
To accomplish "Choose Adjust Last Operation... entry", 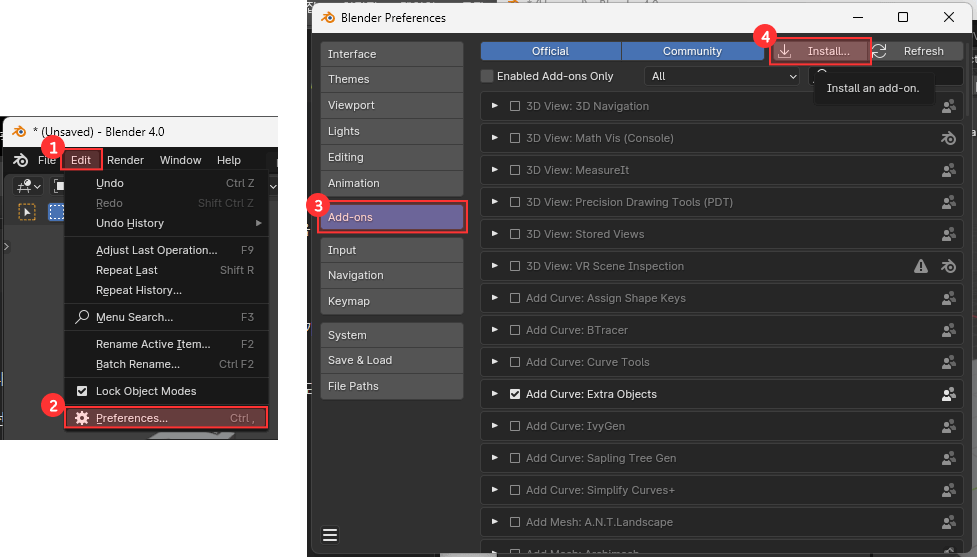I will [166, 250].
